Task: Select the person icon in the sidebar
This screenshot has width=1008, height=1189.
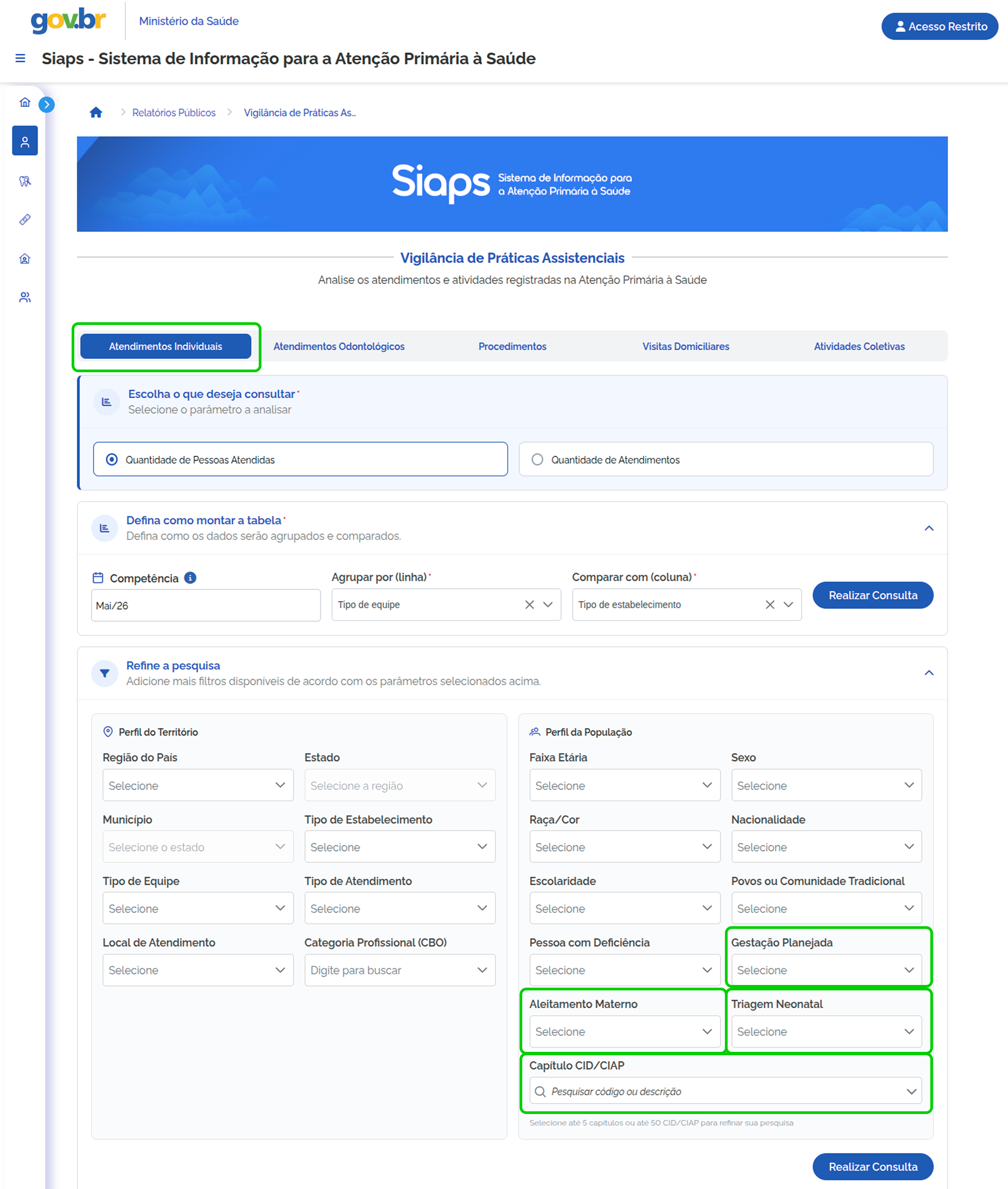Action: (x=25, y=141)
